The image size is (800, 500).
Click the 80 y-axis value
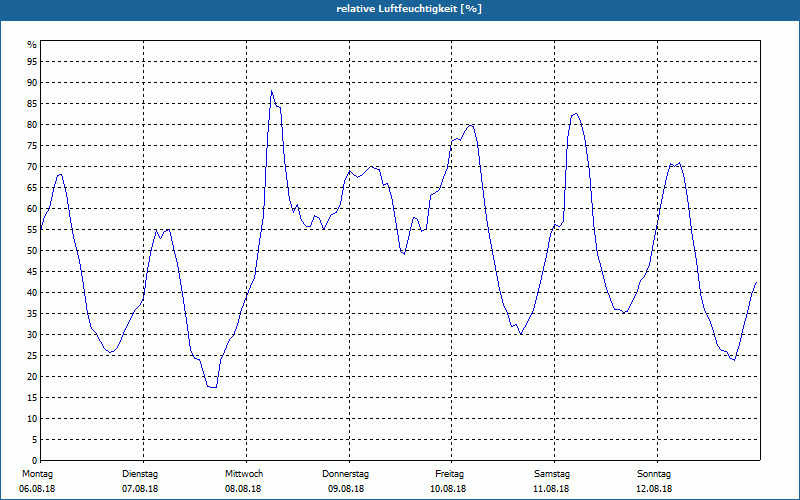(32, 124)
